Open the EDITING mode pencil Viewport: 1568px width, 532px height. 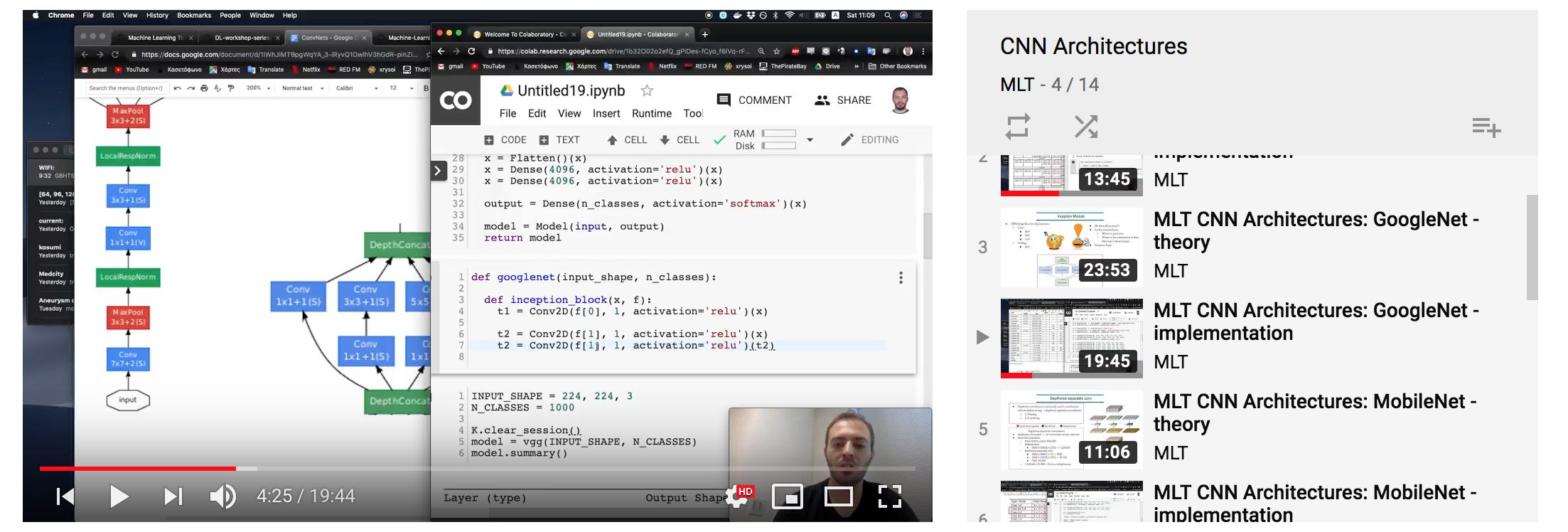(869, 140)
